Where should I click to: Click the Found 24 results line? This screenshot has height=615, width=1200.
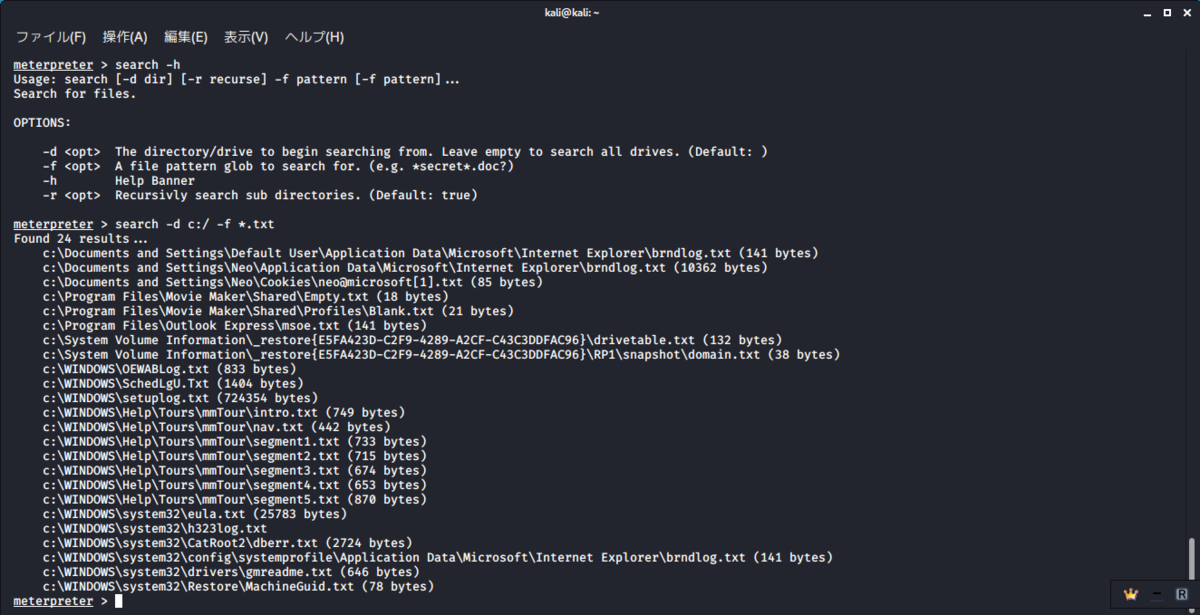tap(81, 239)
